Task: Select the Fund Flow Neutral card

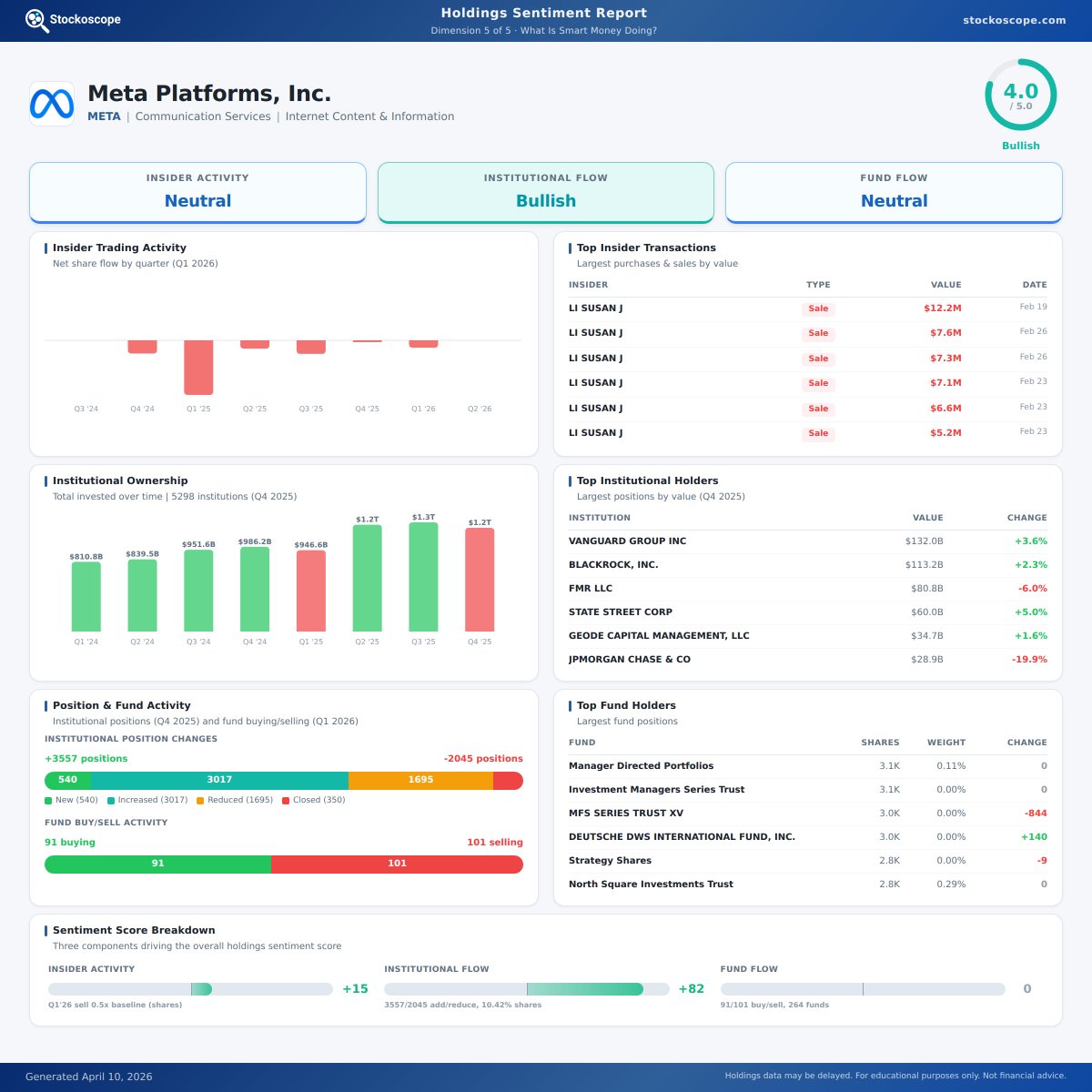Action: coord(894,192)
